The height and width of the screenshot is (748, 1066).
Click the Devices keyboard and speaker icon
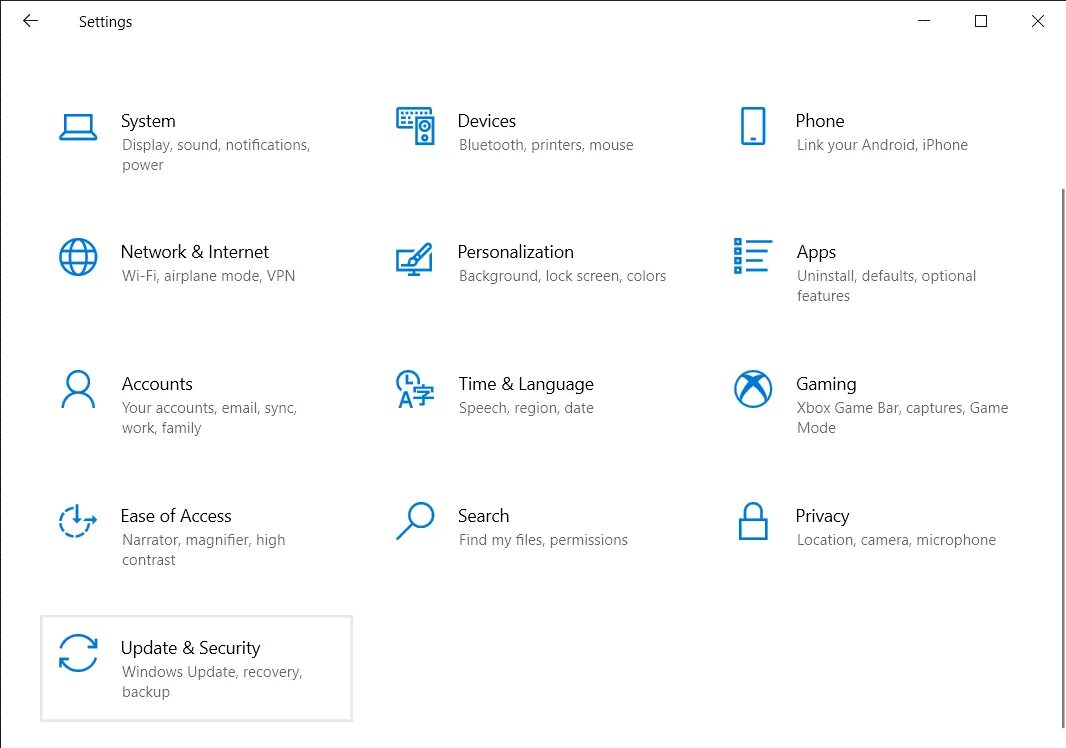[x=415, y=126]
